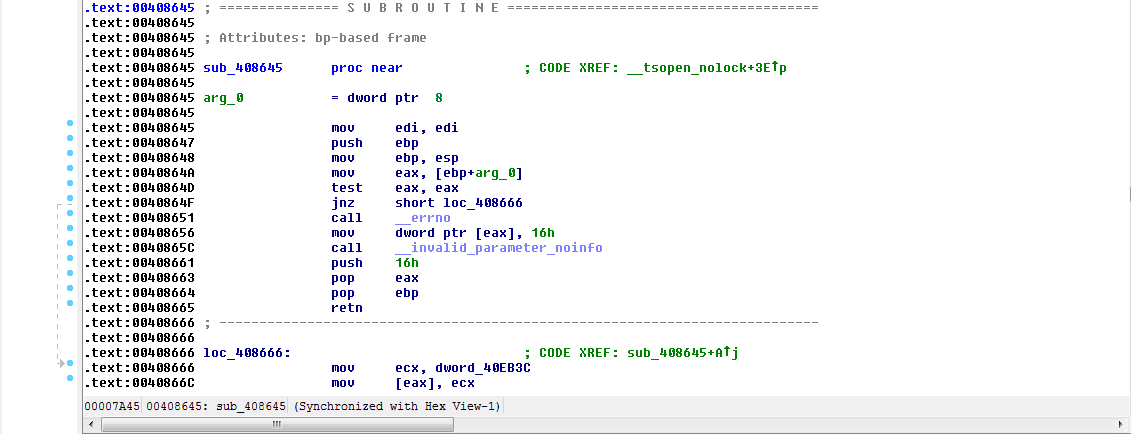Click the test mnemonic at 0040864D
The width and height of the screenshot is (1131, 434).
tap(347, 188)
